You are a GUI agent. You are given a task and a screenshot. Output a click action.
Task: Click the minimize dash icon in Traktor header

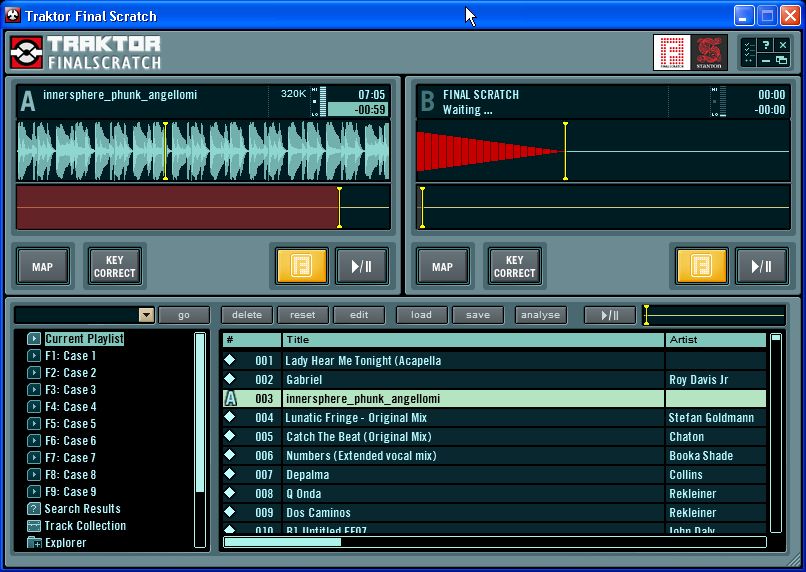point(766,60)
